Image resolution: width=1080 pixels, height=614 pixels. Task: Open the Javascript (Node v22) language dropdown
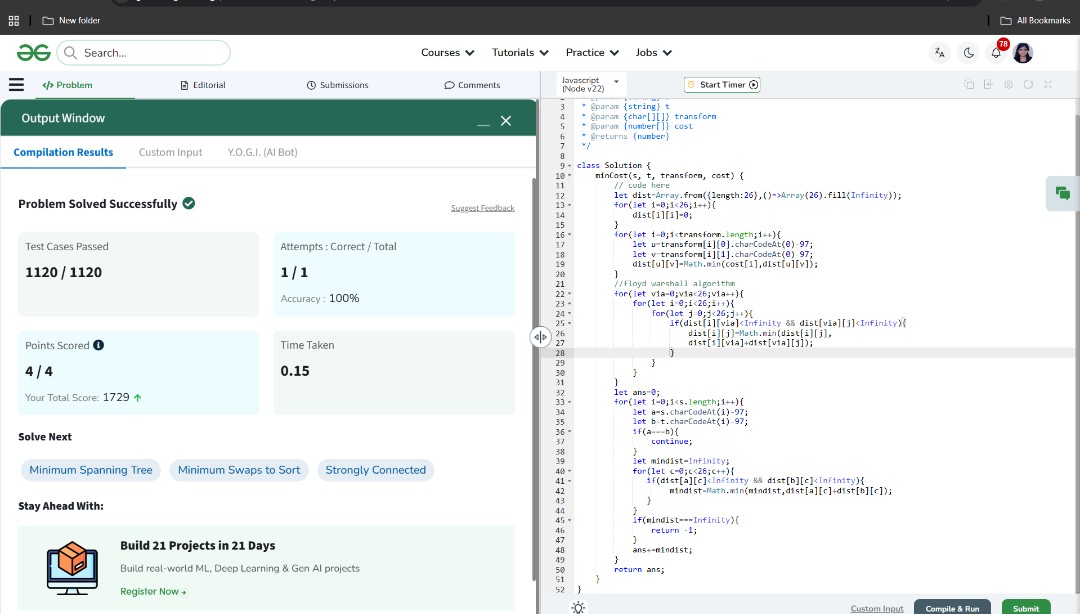point(590,82)
